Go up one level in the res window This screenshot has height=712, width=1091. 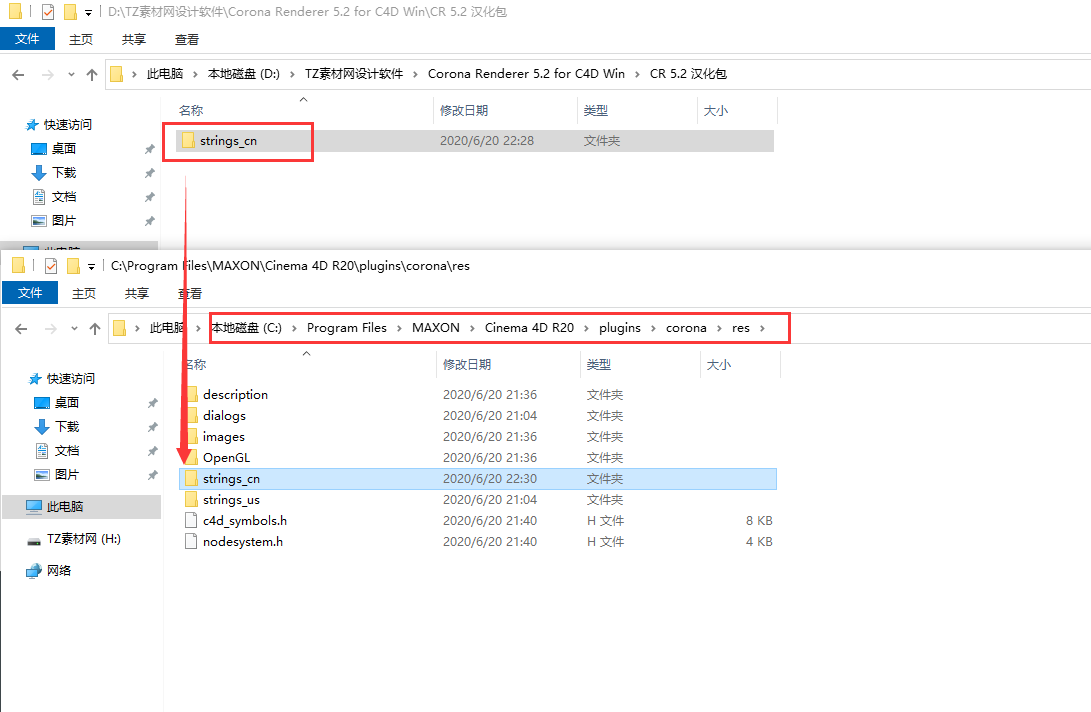pos(95,329)
